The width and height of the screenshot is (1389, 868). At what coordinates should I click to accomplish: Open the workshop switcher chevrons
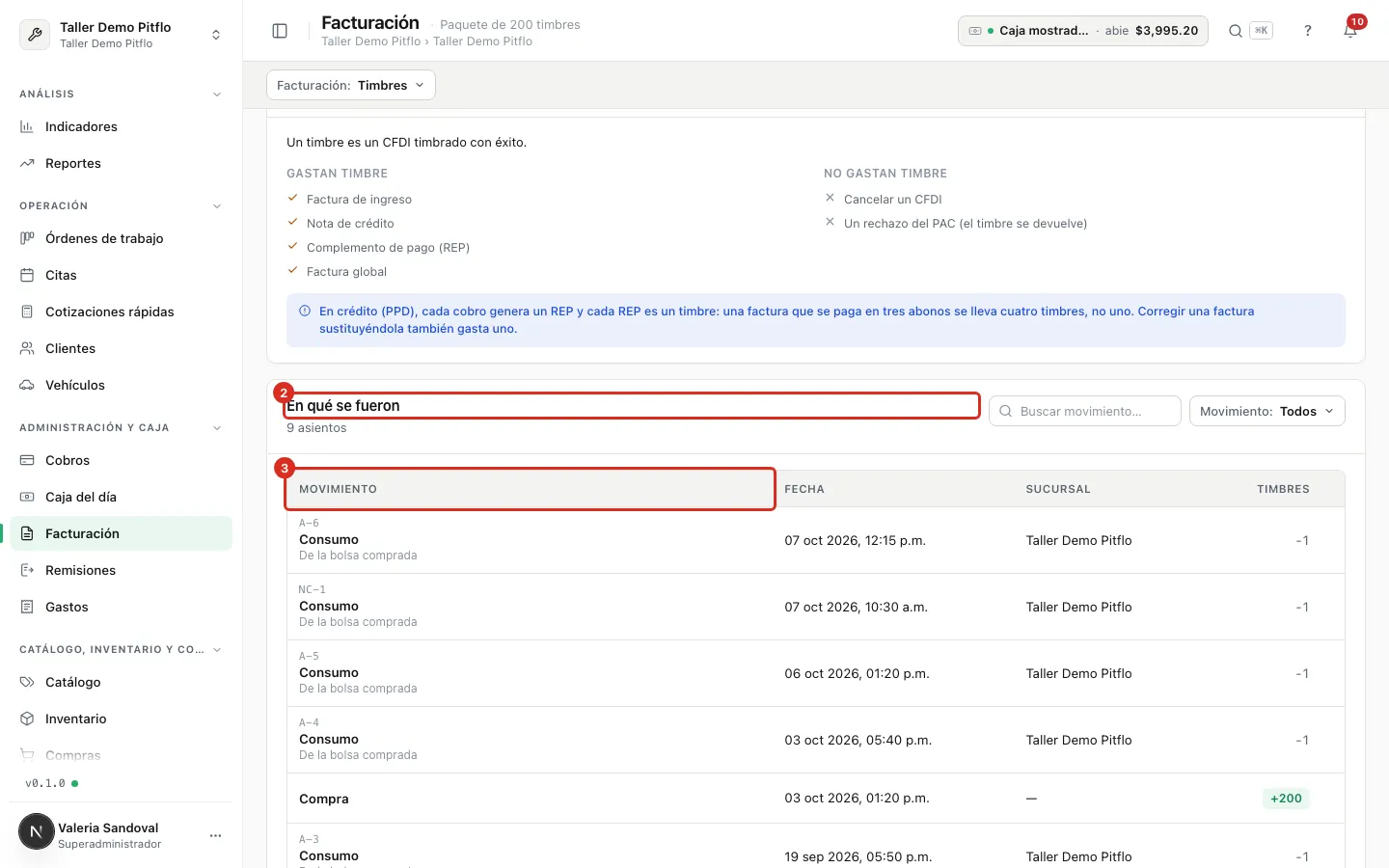click(x=216, y=35)
